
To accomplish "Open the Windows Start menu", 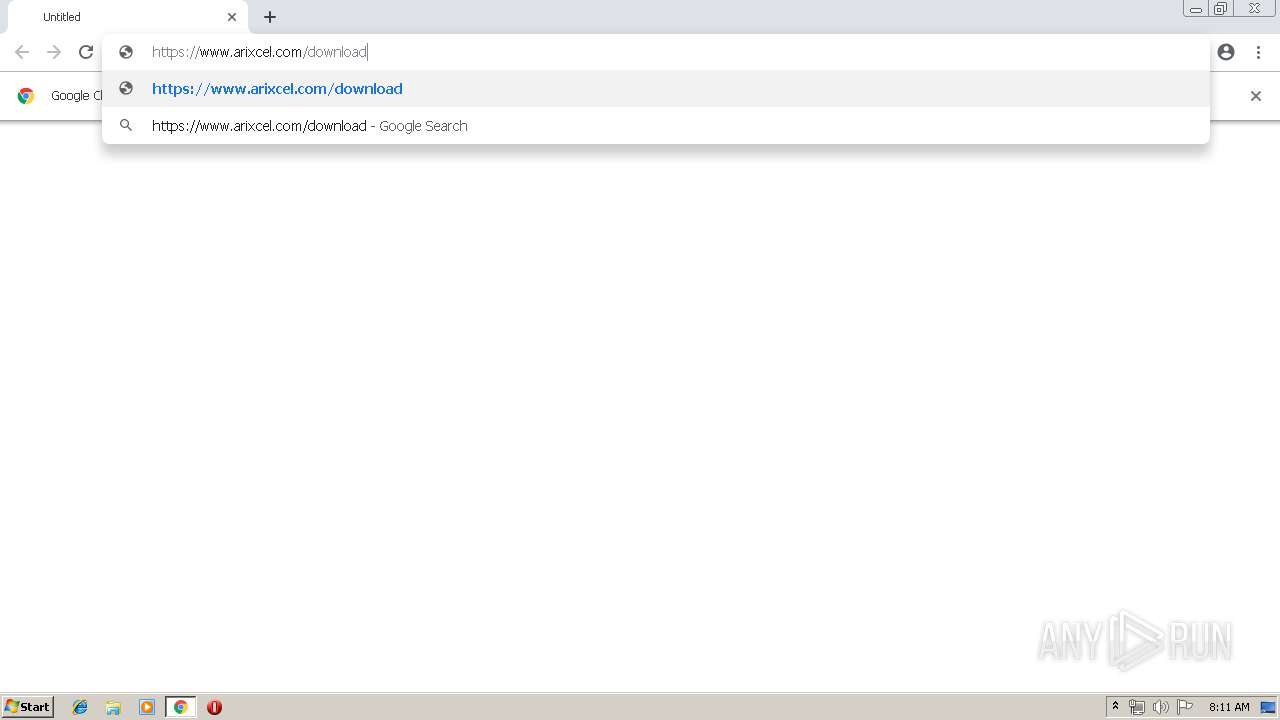I will pos(28,707).
